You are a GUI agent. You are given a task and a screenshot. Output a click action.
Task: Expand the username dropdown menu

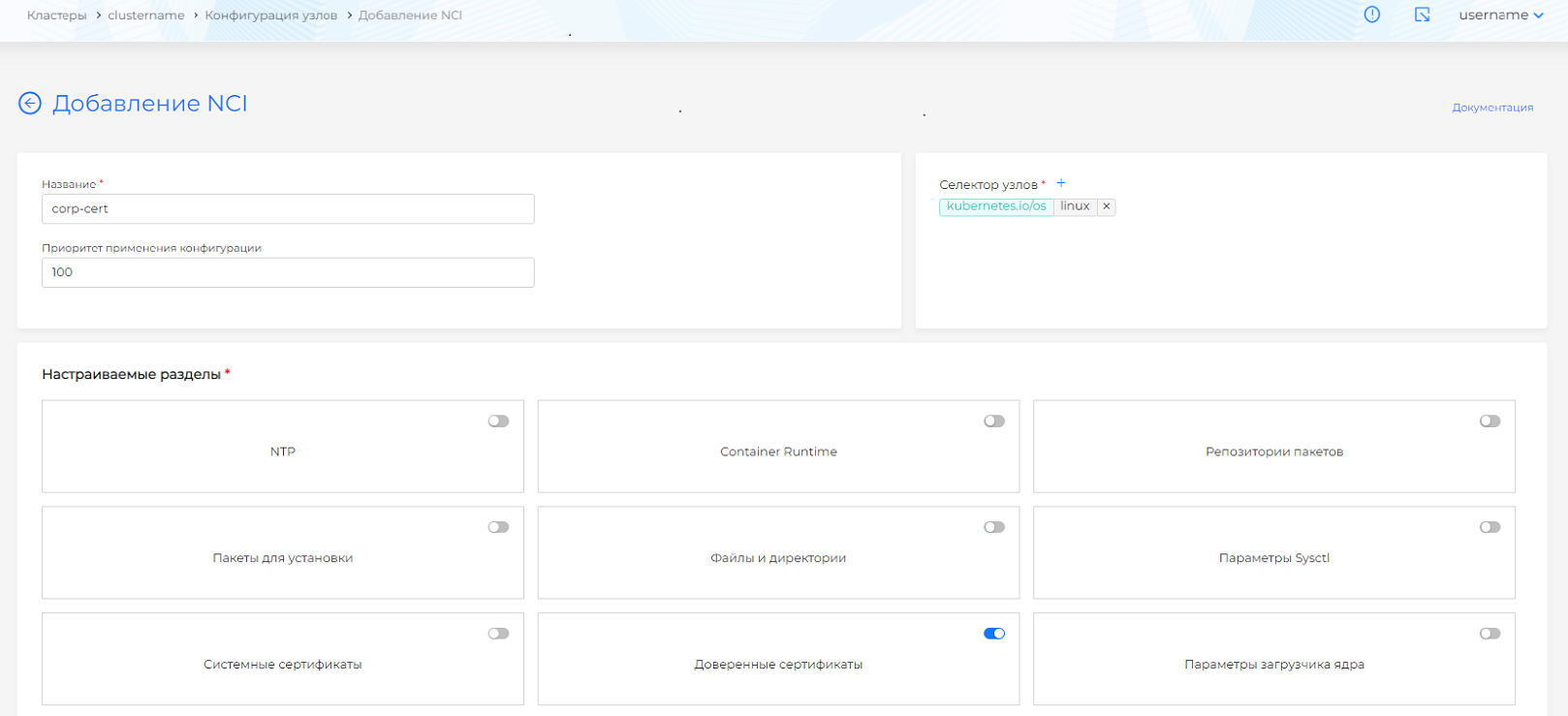coord(1500,16)
